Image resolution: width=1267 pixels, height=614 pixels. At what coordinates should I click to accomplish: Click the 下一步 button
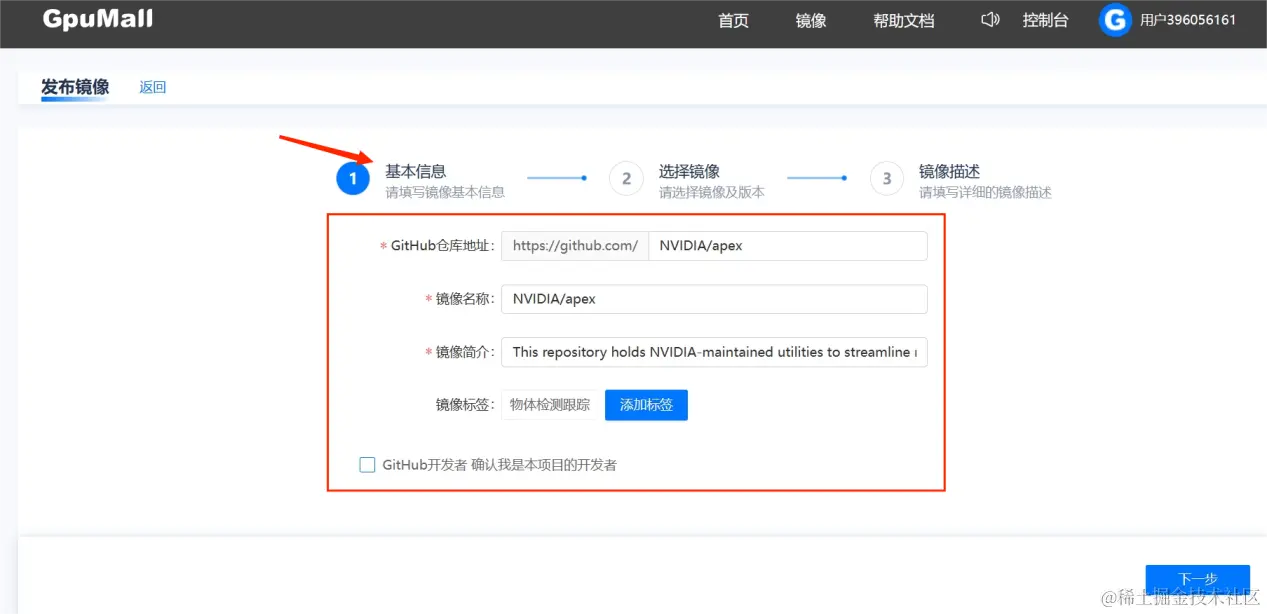(1197, 579)
